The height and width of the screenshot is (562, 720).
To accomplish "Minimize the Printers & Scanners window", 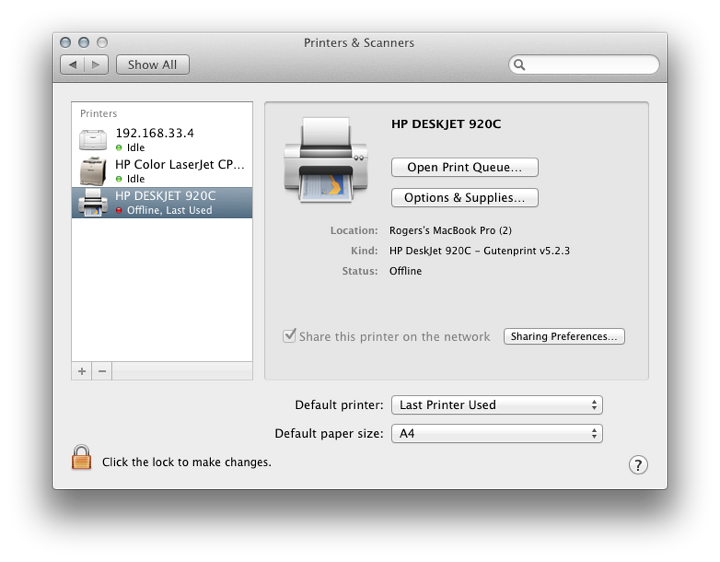I will [84, 43].
